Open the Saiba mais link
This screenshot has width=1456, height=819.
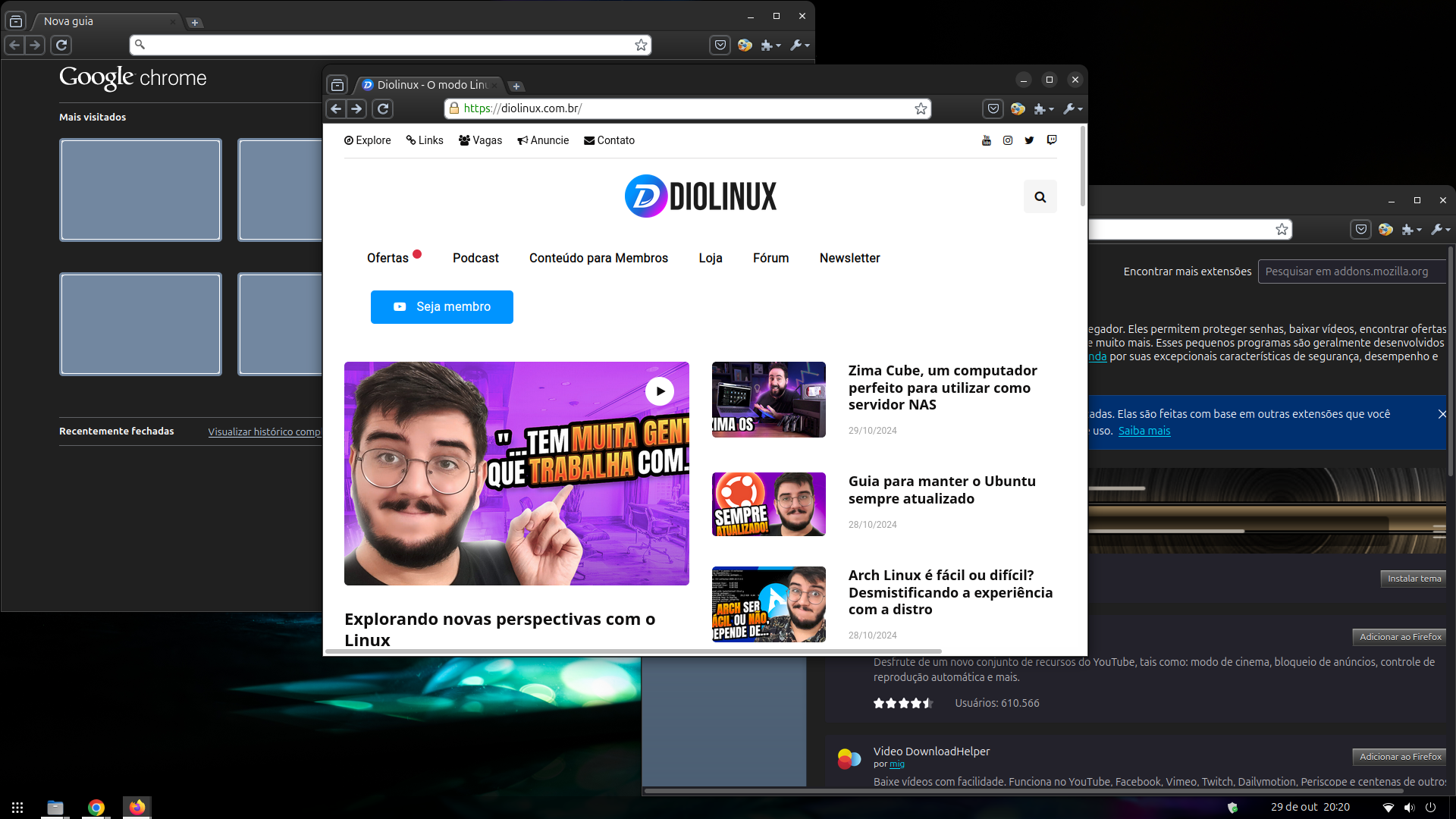pyautogui.click(x=1144, y=431)
